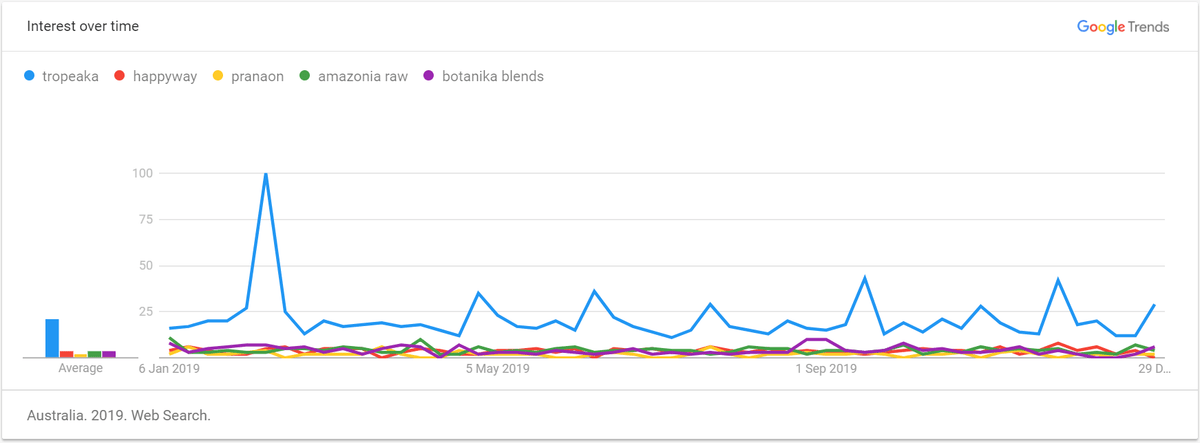1200x443 pixels.
Task: Click the purple botanika blends legend dot
Action: (x=430, y=76)
